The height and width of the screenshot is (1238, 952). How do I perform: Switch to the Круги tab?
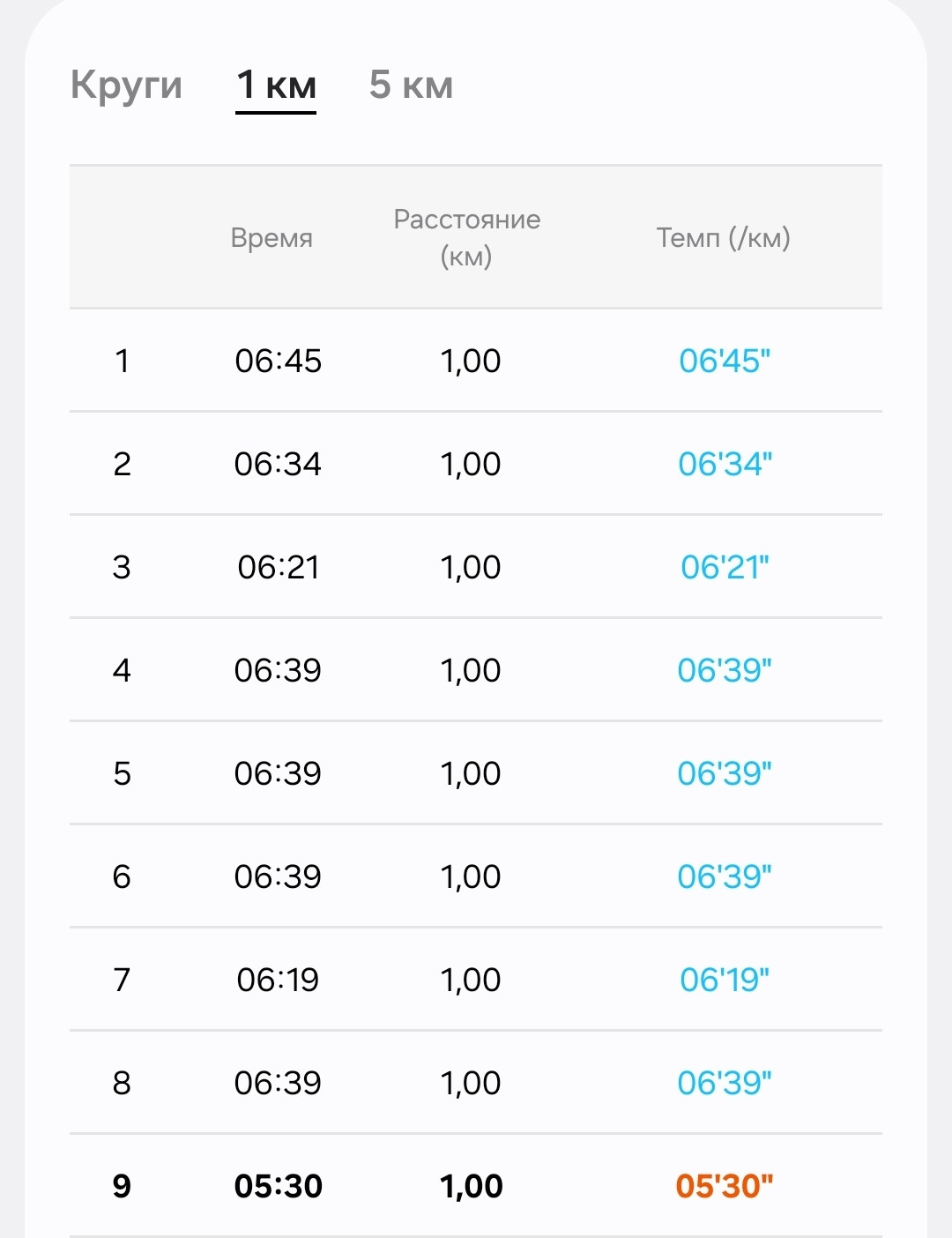click(126, 86)
